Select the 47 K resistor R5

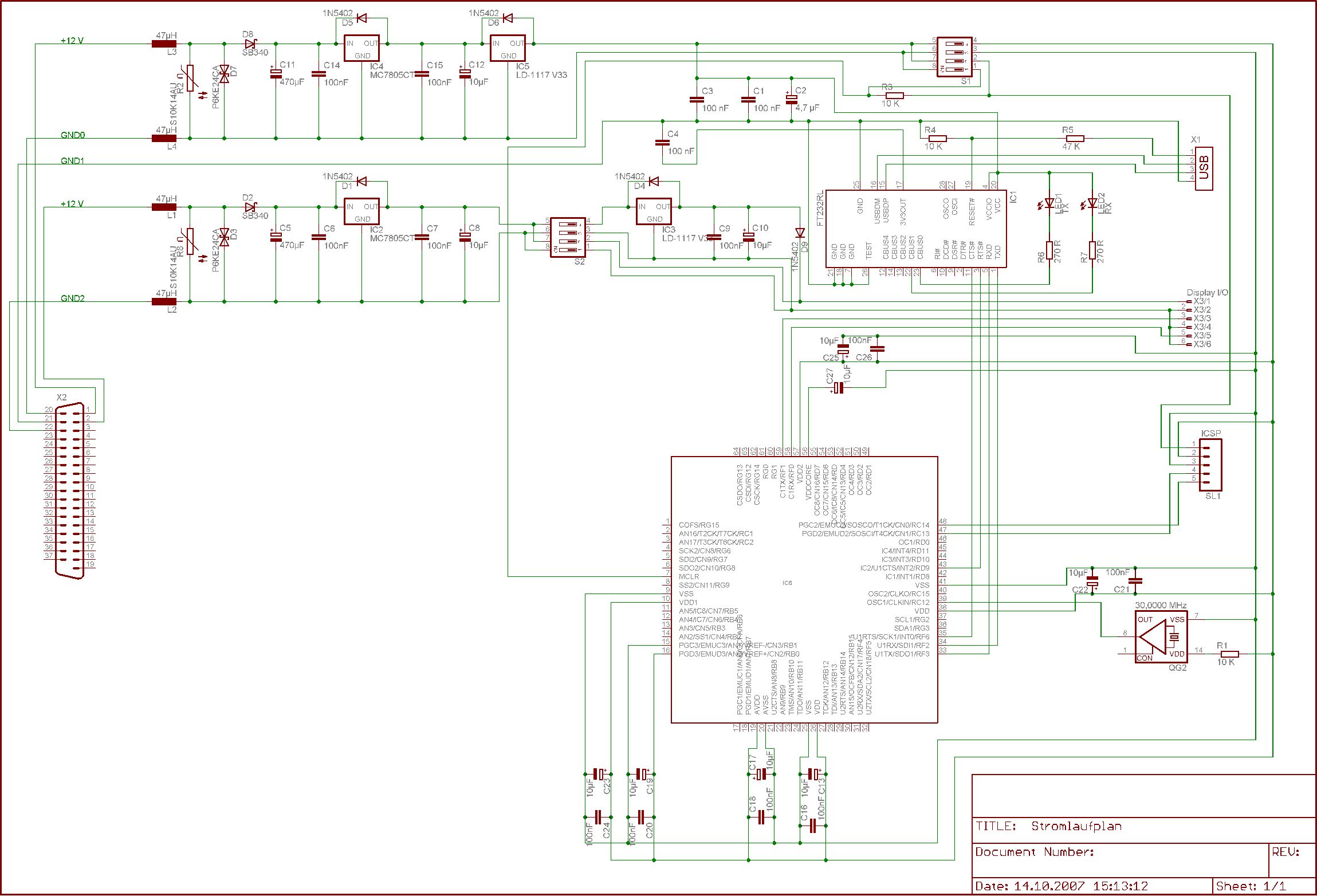click(1075, 139)
